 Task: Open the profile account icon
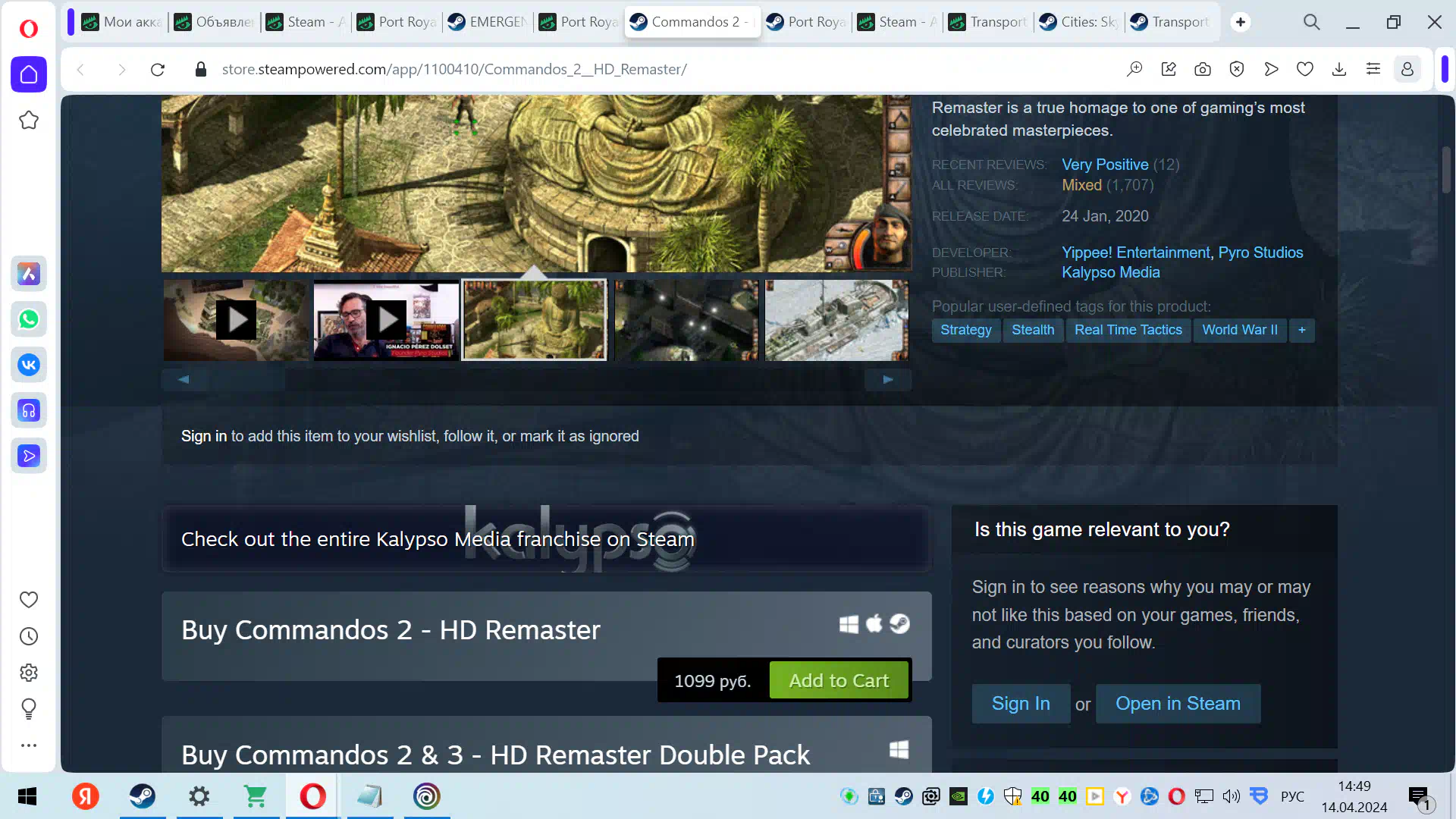pos(1407,69)
